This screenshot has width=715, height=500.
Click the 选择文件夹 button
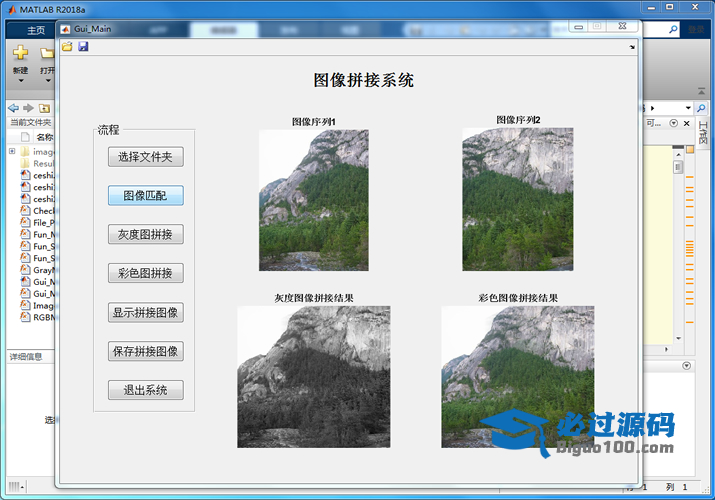pos(145,157)
